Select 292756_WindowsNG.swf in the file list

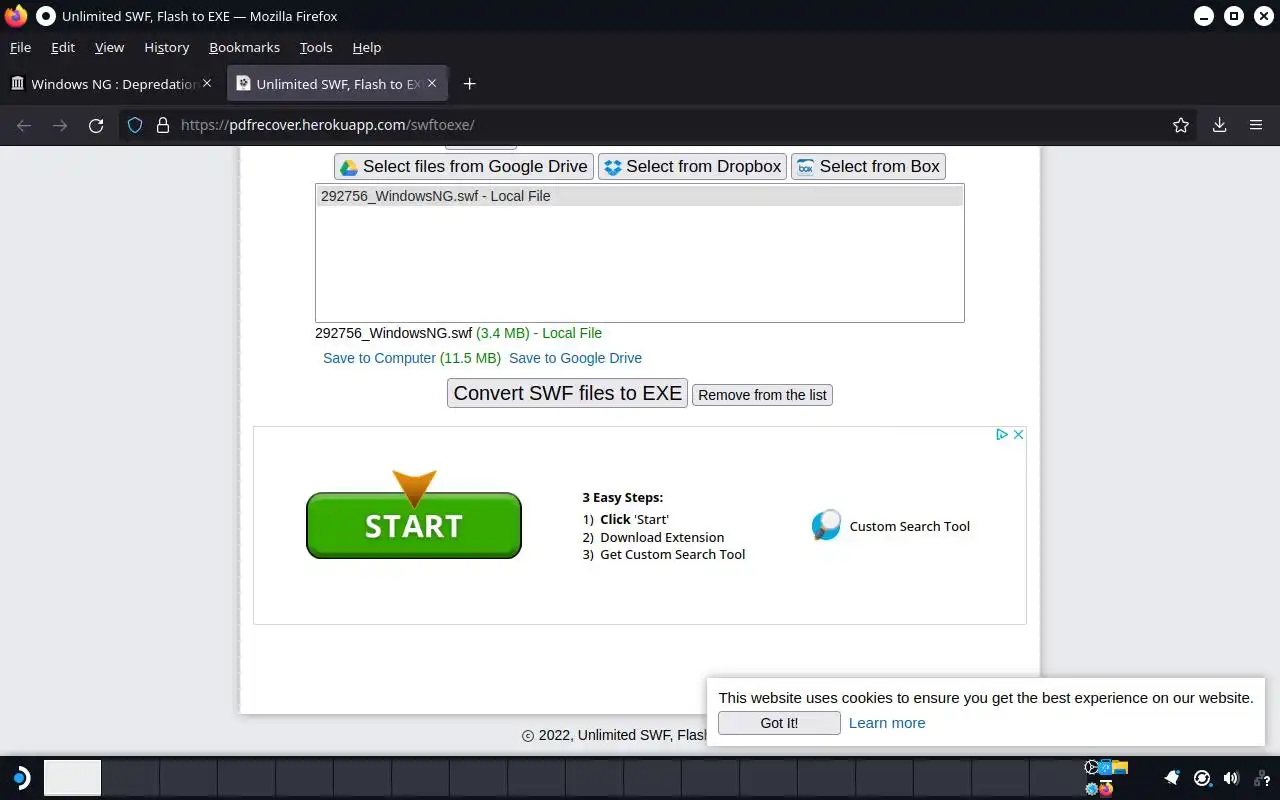pyautogui.click(x=640, y=196)
